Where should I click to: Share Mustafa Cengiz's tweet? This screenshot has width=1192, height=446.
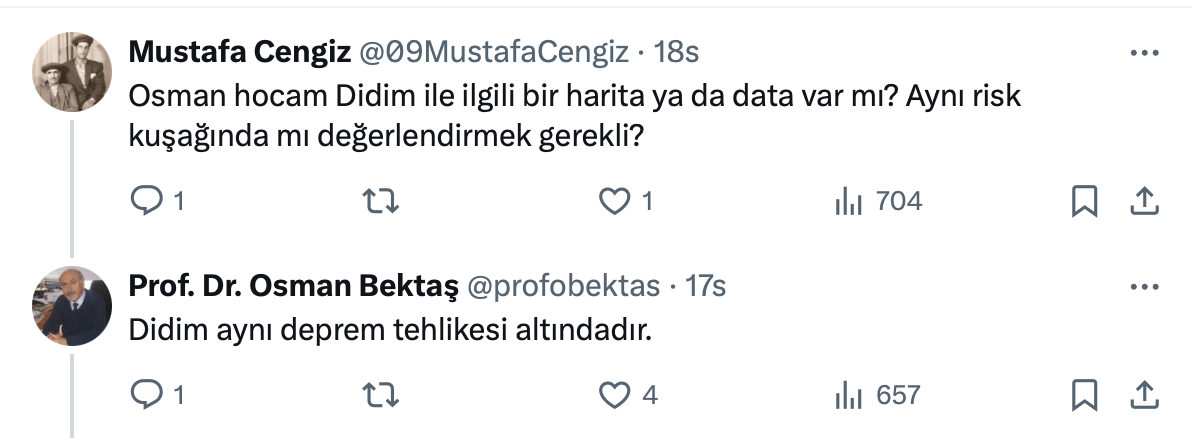coord(1143,202)
